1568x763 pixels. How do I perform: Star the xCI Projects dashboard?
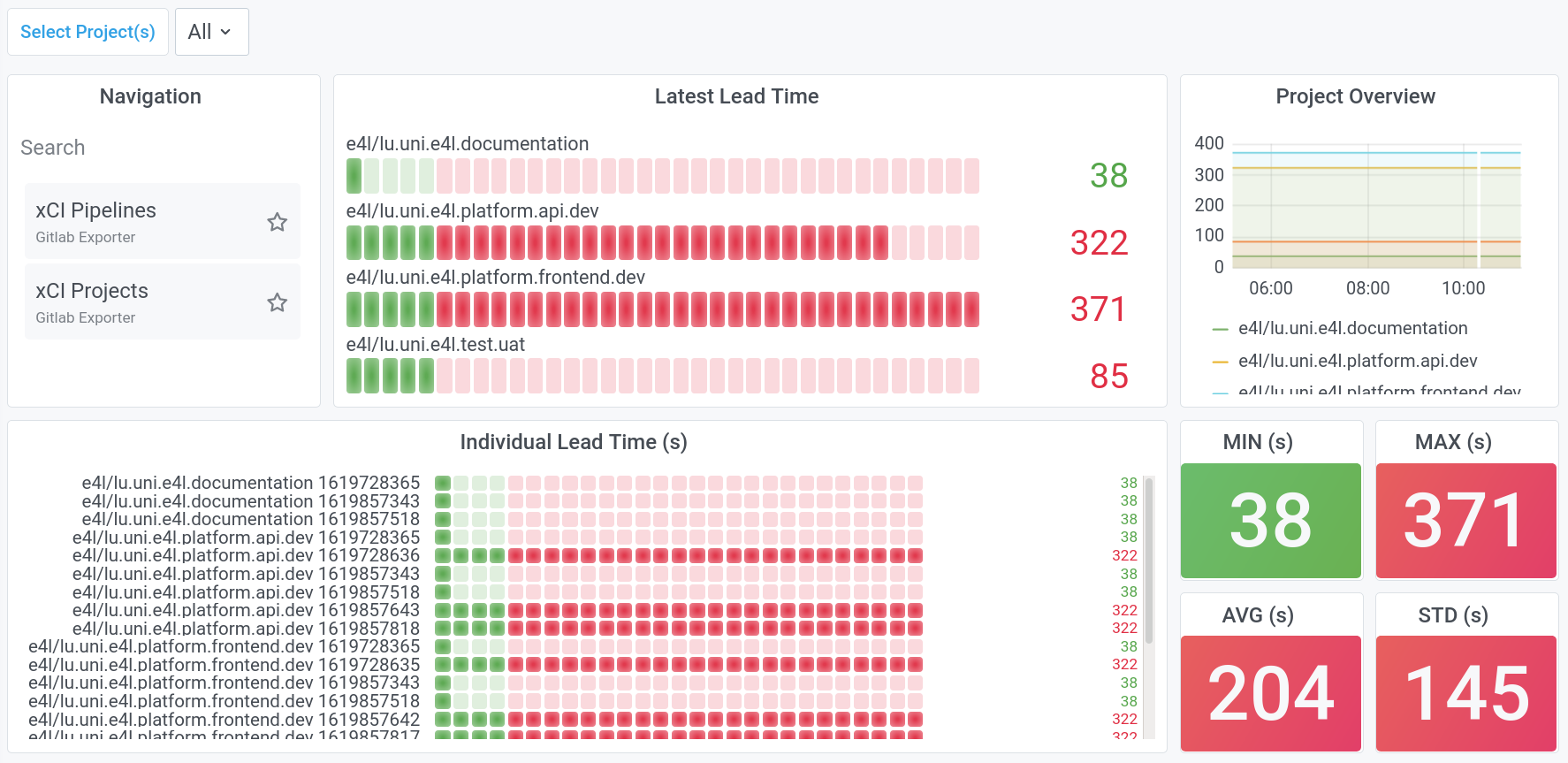point(278,302)
